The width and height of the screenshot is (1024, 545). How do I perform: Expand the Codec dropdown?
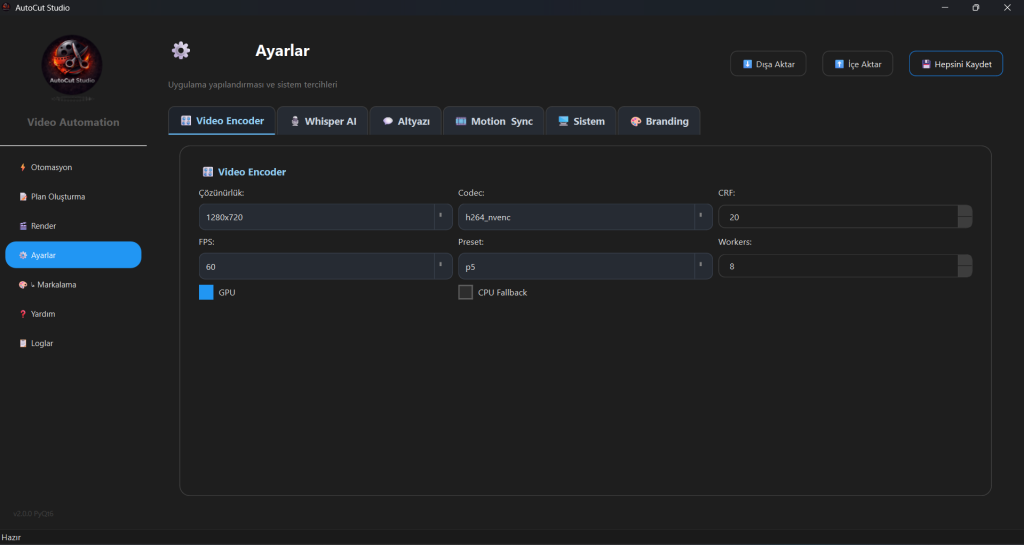click(x=585, y=217)
